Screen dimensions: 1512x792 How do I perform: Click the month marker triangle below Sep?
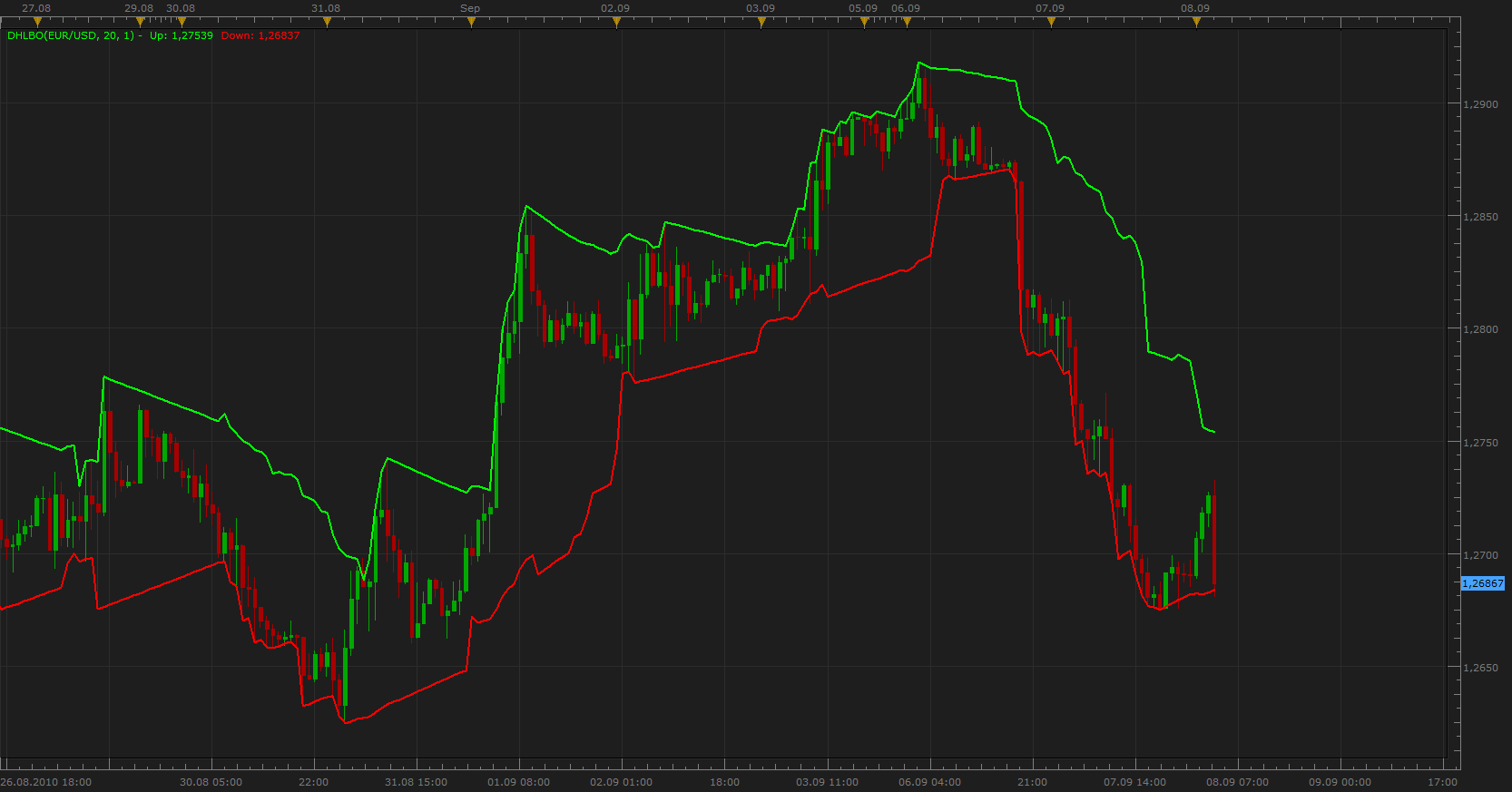pos(471,22)
